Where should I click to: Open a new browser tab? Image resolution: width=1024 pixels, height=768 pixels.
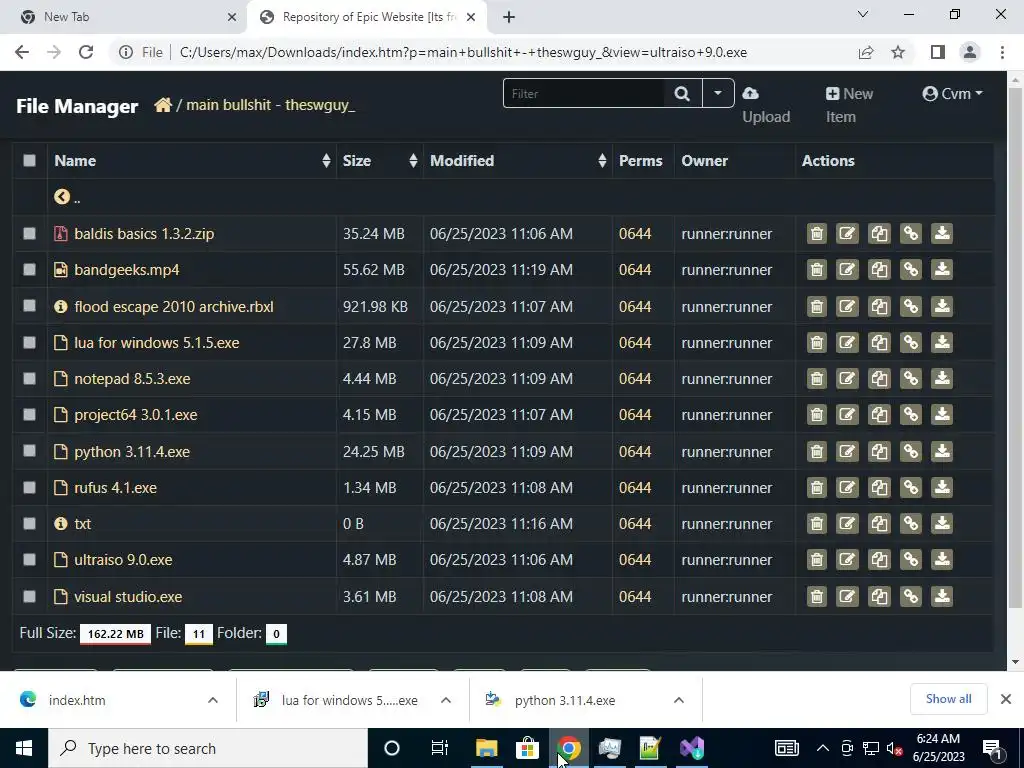pos(509,17)
